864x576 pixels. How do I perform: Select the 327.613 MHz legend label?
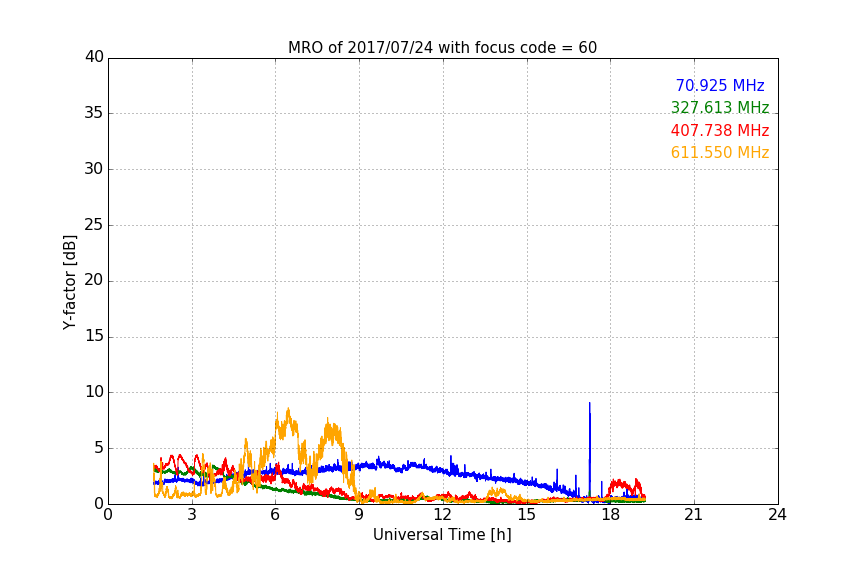(x=720, y=107)
